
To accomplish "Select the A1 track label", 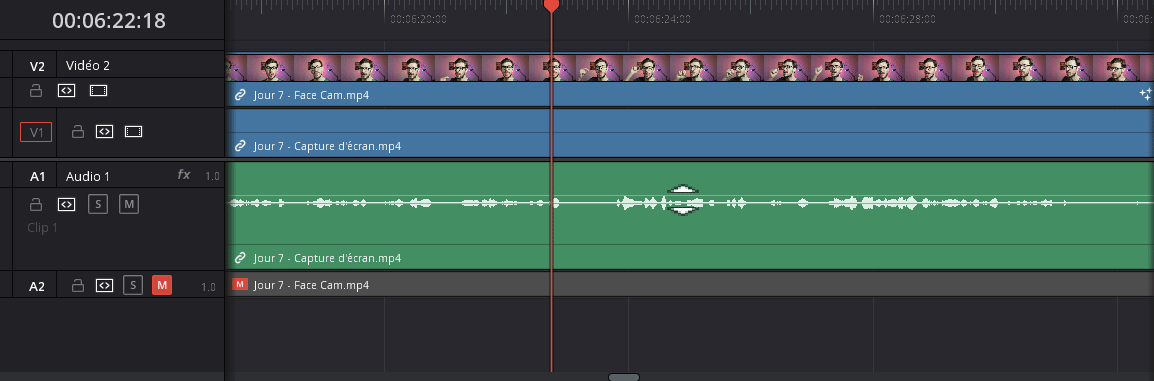I will point(38,177).
